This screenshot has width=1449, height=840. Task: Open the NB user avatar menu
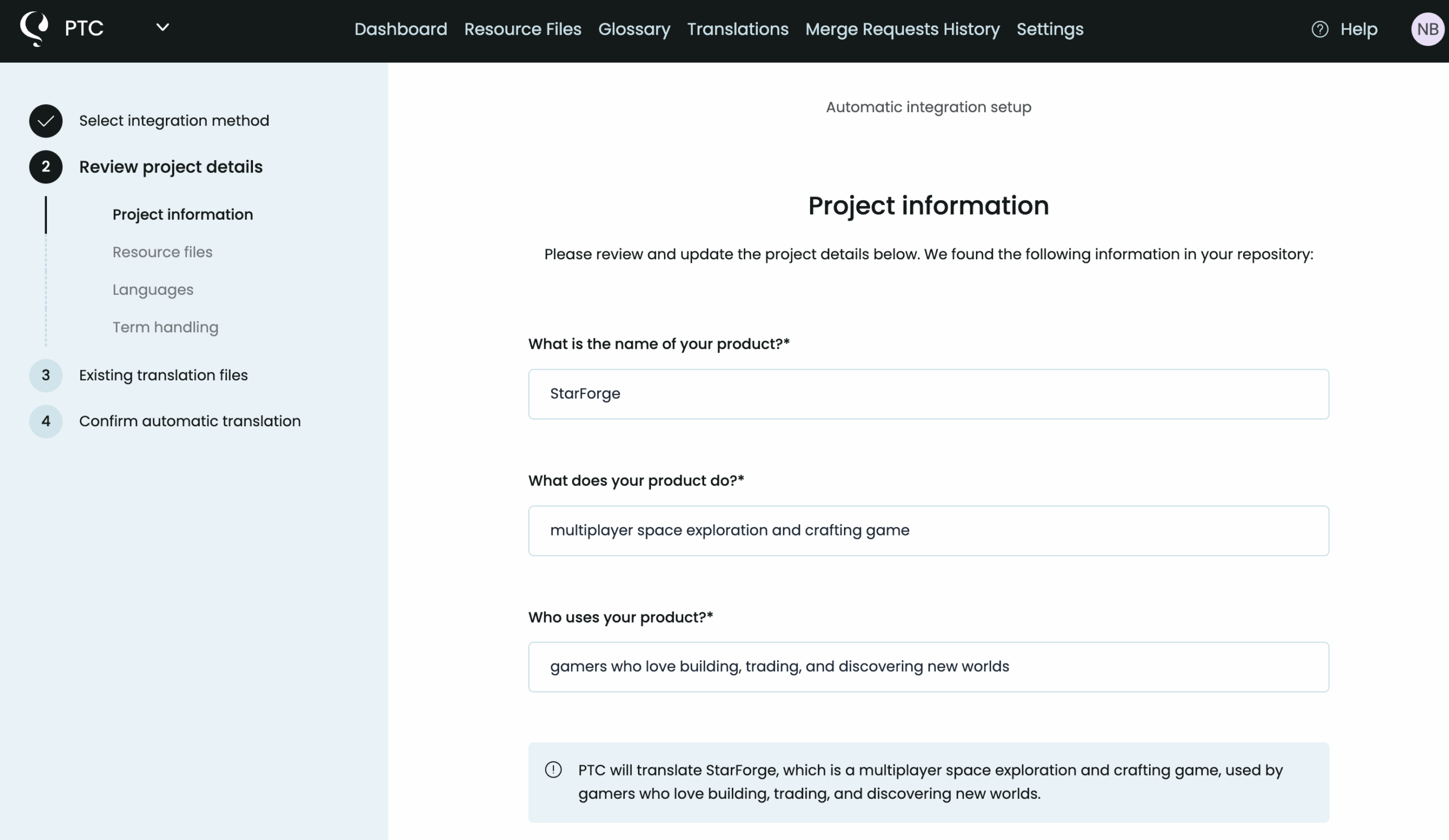(1427, 29)
